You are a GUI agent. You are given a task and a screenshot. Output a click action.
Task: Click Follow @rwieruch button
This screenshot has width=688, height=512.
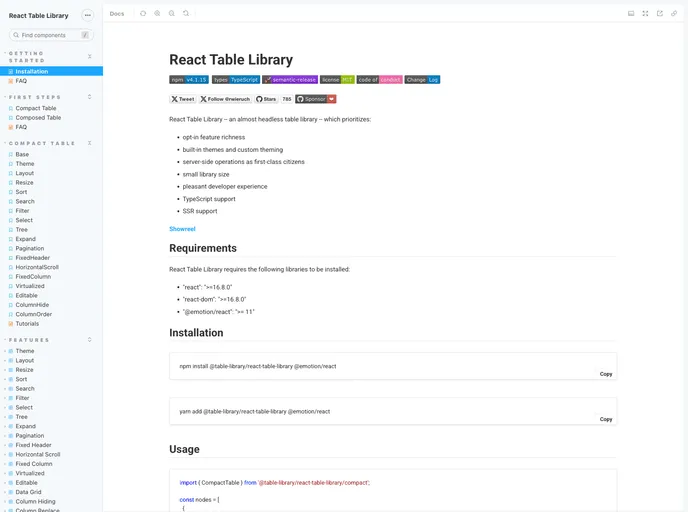click(x=225, y=99)
